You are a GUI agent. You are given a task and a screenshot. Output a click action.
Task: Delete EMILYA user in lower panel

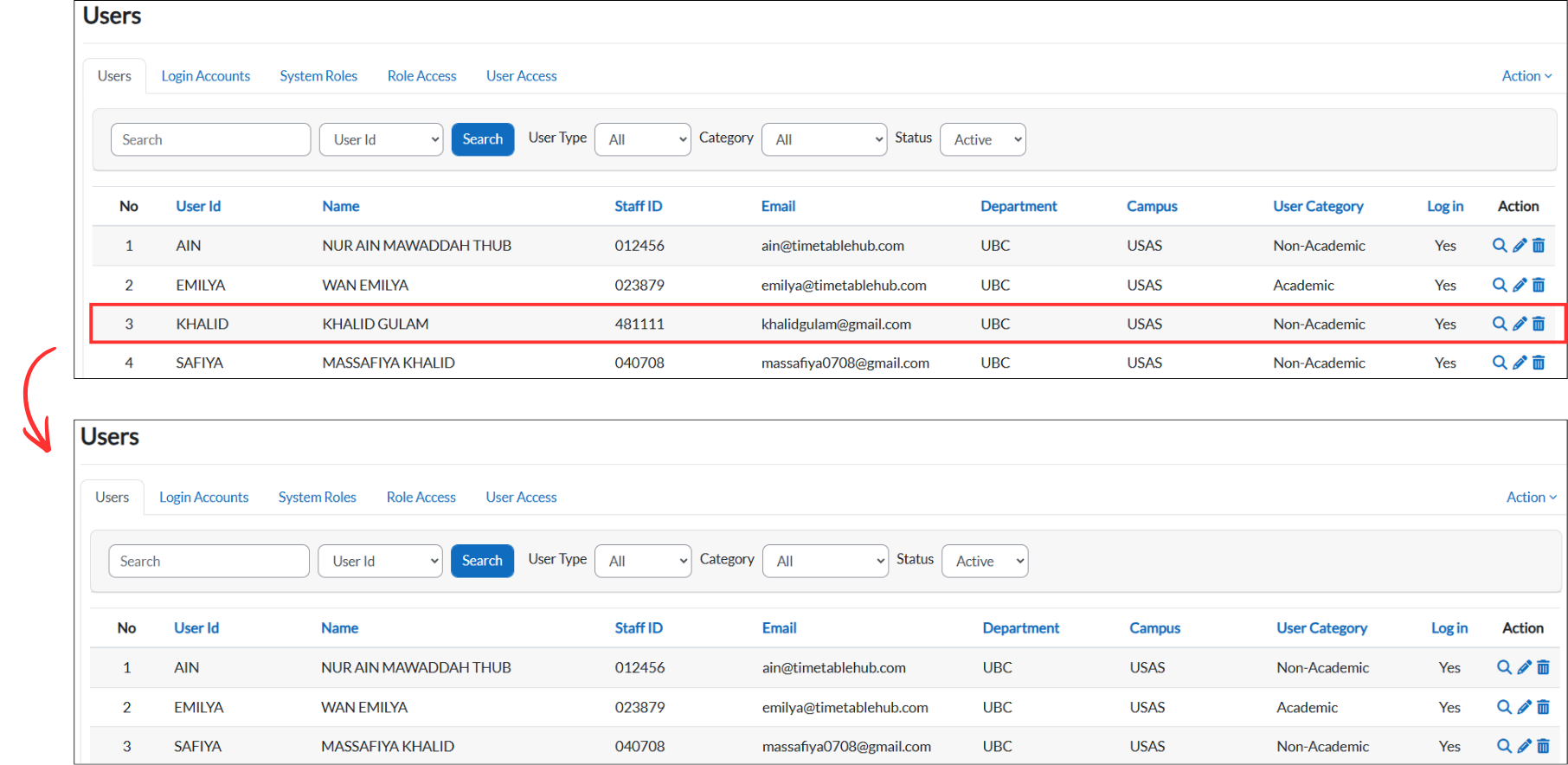click(1543, 707)
